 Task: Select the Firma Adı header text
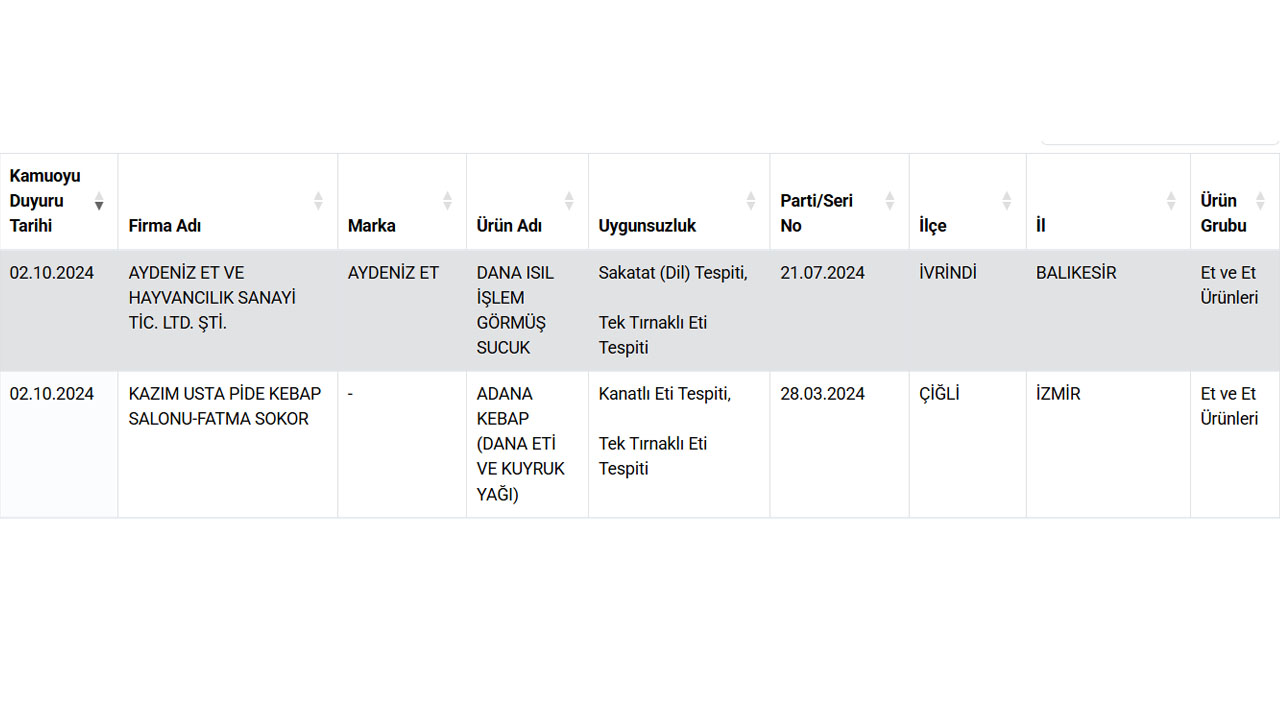165,226
